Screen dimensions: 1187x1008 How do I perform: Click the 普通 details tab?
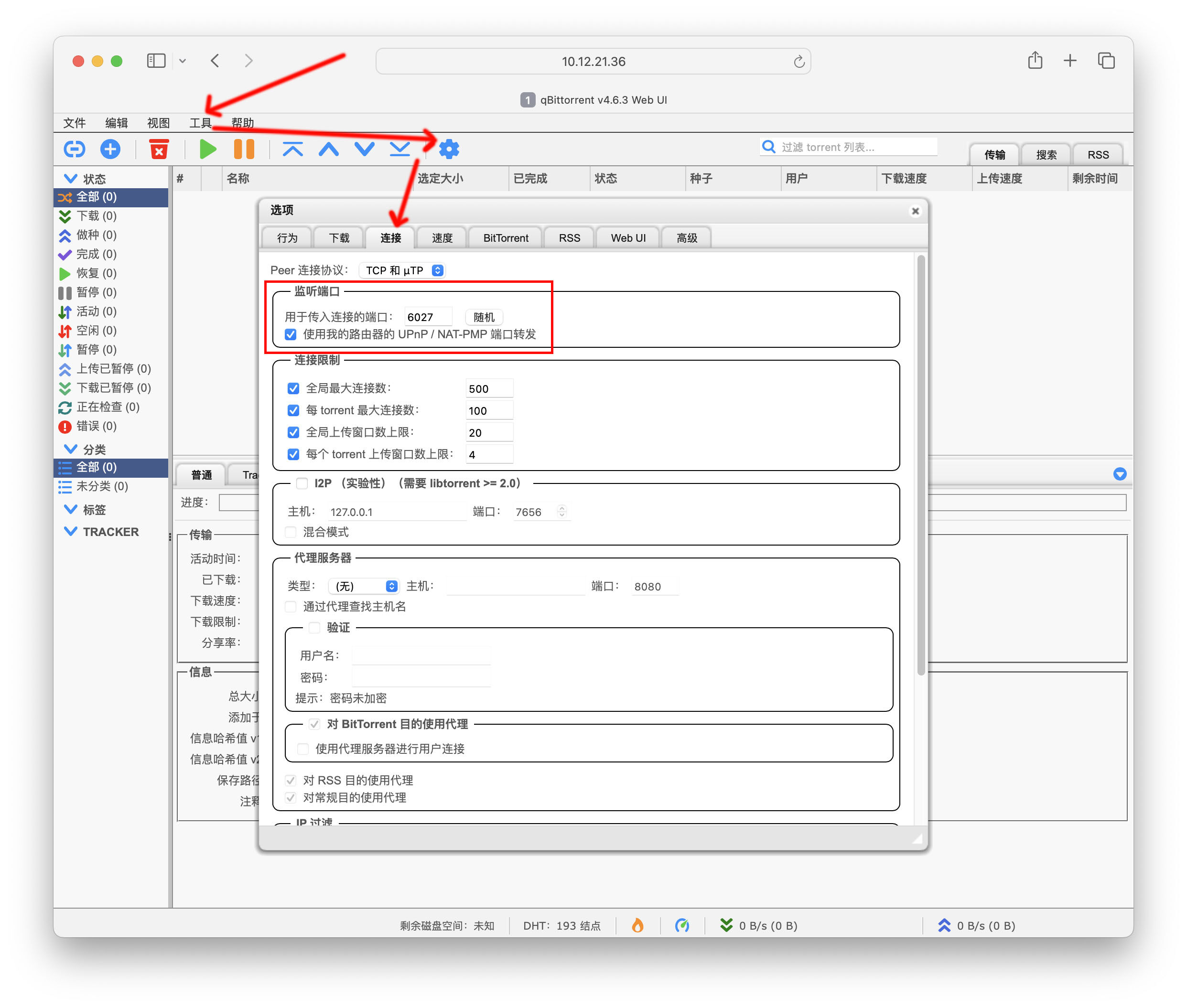click(202, 475)
